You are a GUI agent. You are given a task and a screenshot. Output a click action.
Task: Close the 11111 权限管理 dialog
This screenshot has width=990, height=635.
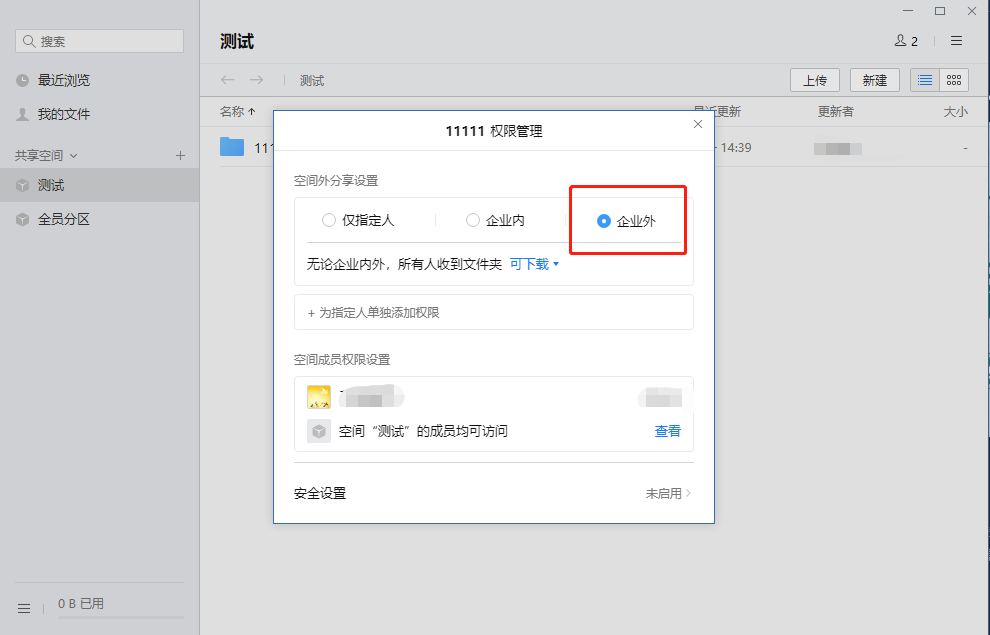698,124
